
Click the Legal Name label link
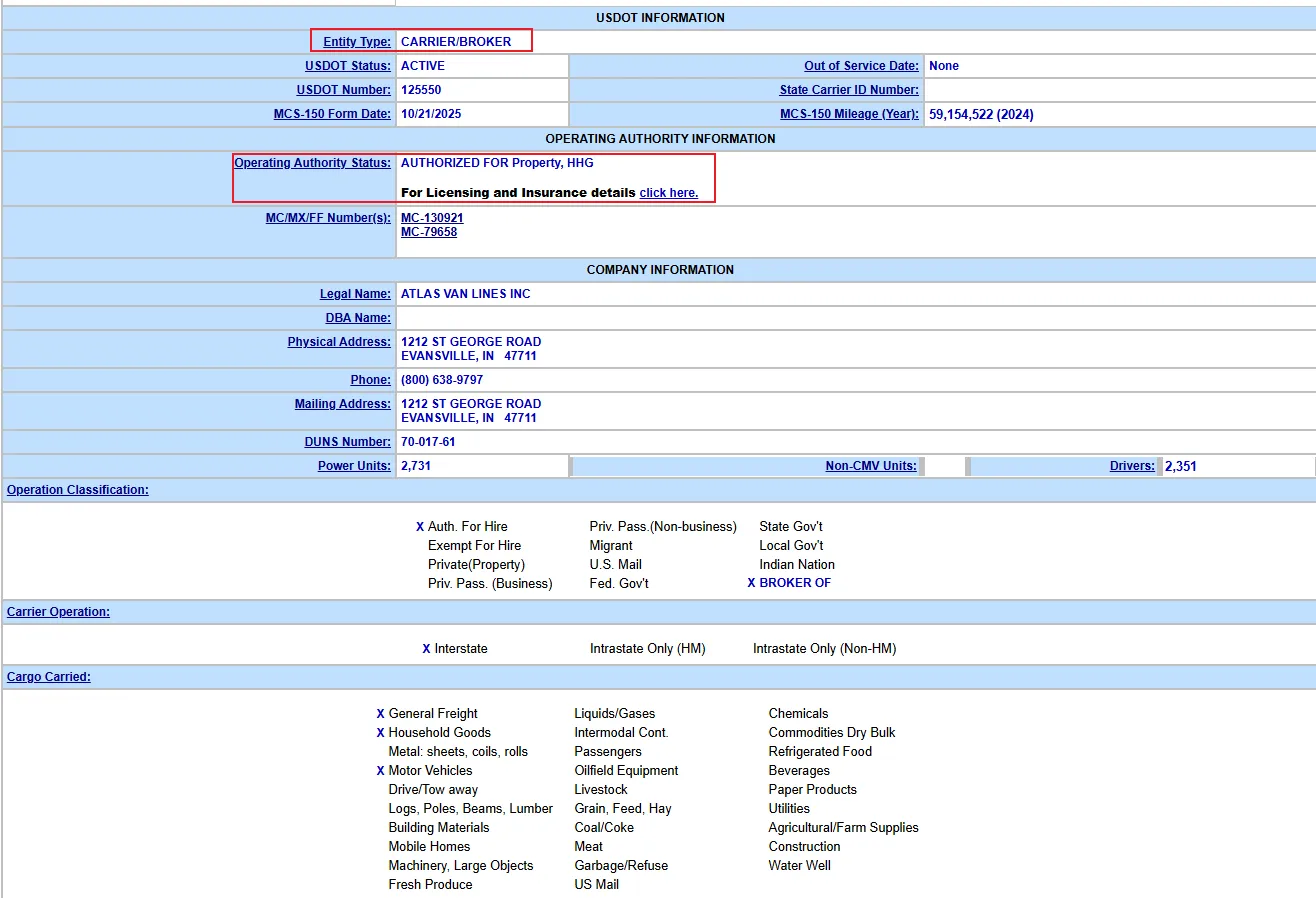click(355, 294)
